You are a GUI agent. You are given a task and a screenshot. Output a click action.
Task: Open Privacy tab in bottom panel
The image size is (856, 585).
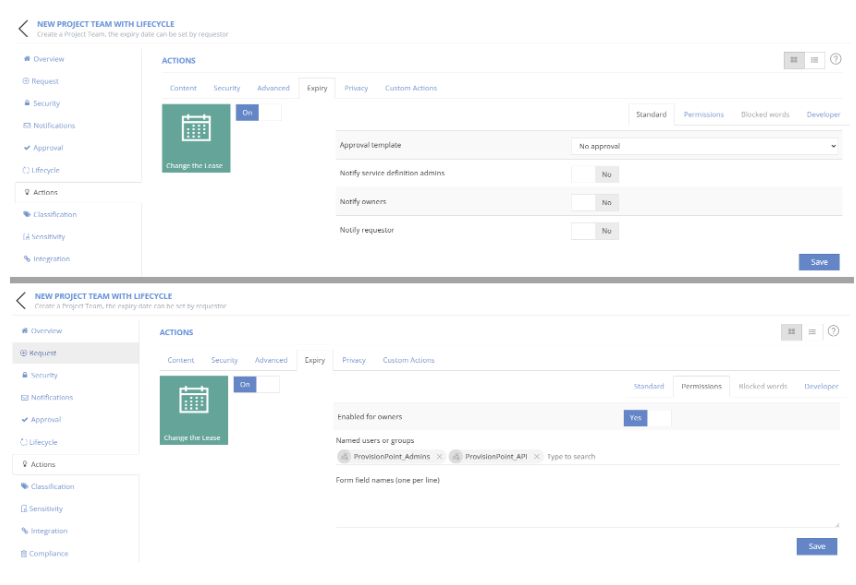point(354,360)
